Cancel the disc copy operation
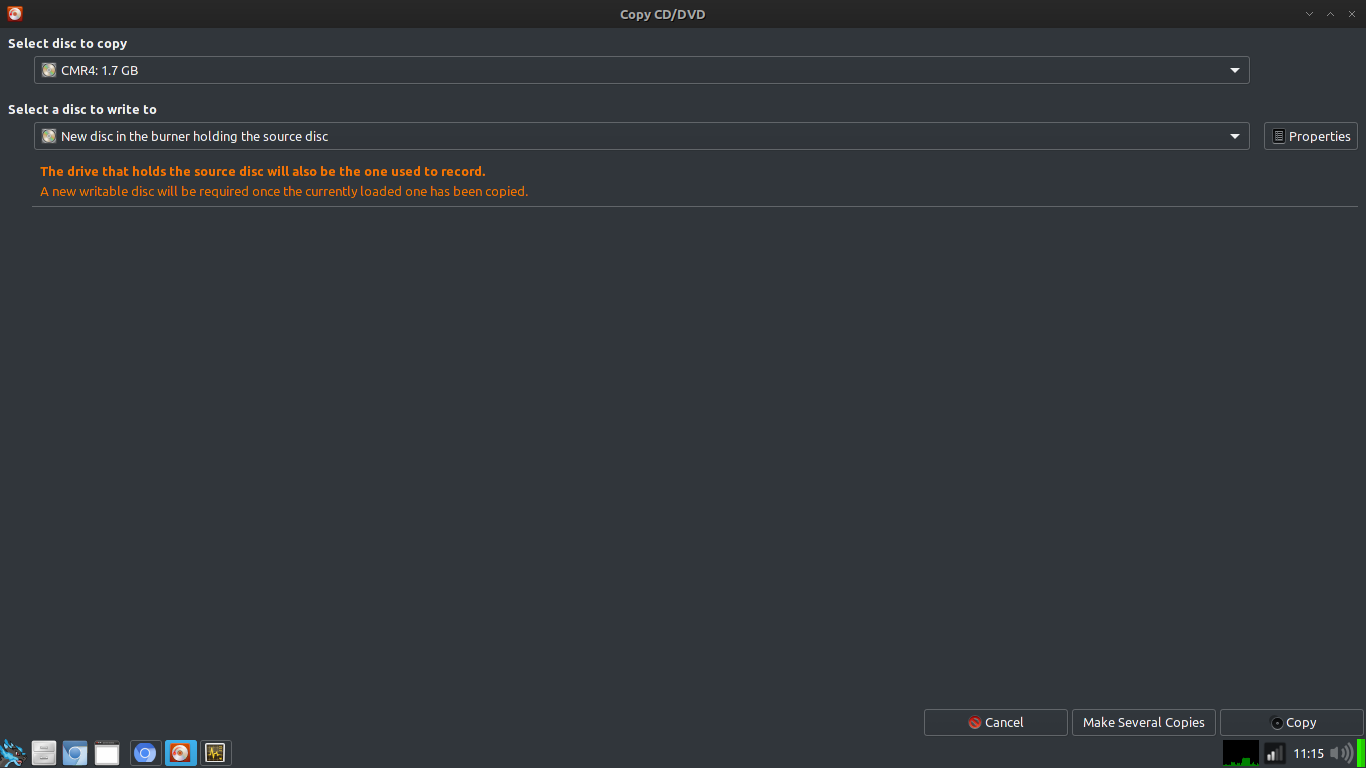Image resolution: width=1366 pixels, height=768 pixels. (x=995, y=722)
